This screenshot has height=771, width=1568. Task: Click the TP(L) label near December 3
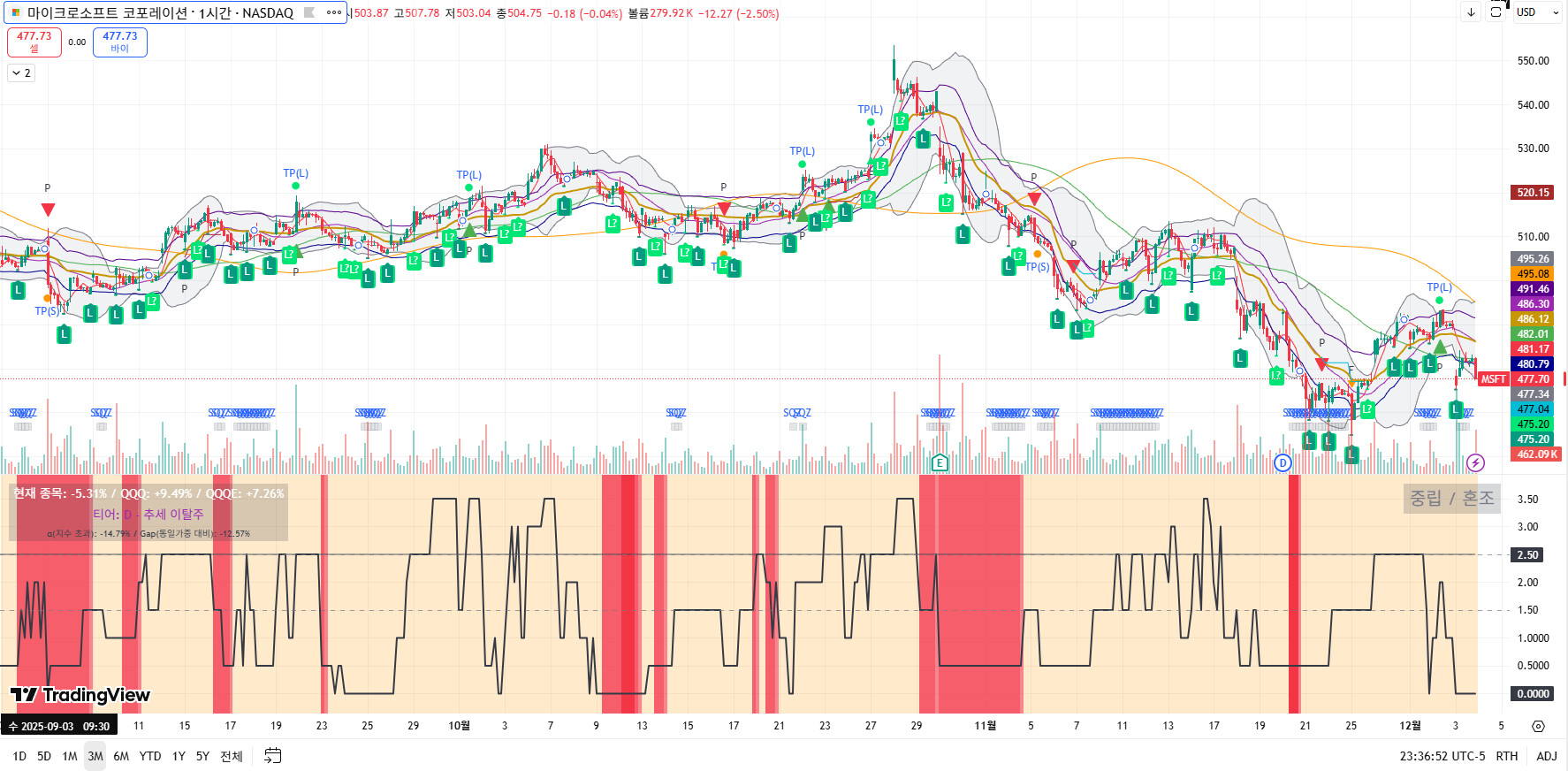coord(1440,287)
